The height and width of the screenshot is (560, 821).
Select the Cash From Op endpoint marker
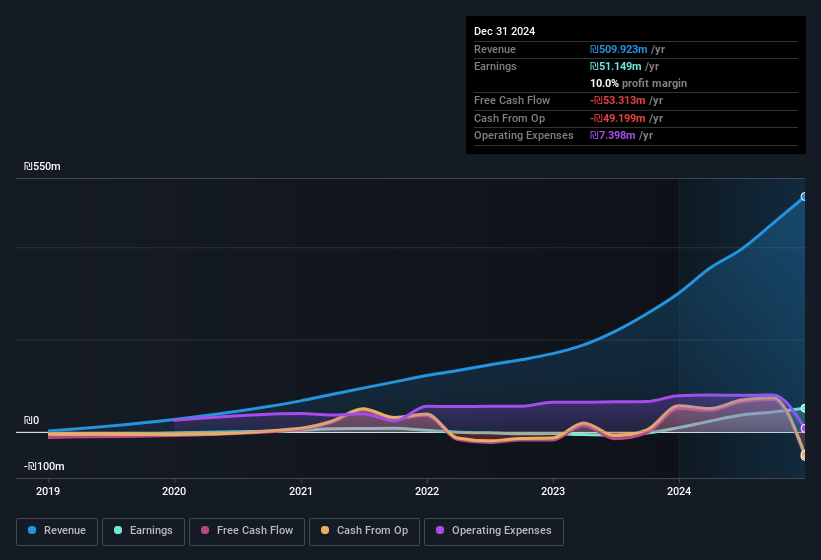tap(804, 455)
